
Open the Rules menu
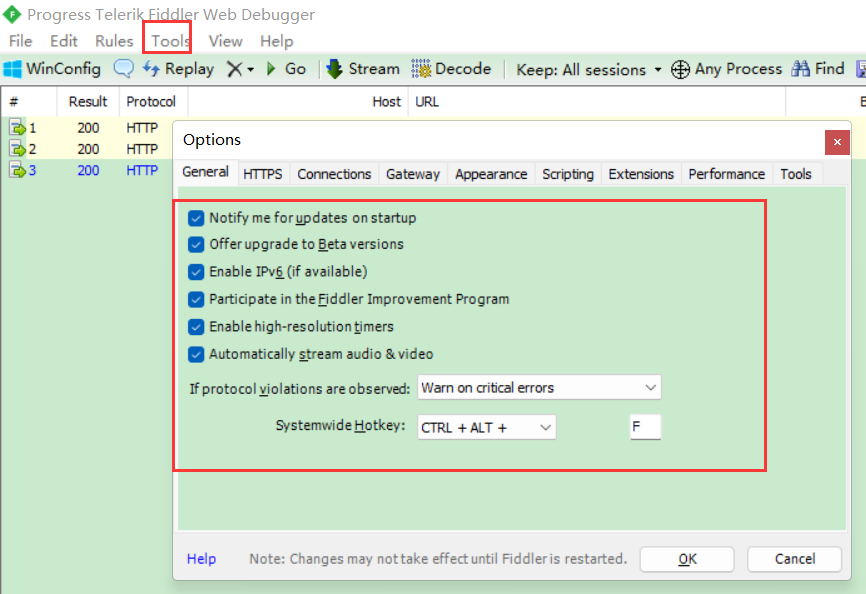[x=114, y=41]
